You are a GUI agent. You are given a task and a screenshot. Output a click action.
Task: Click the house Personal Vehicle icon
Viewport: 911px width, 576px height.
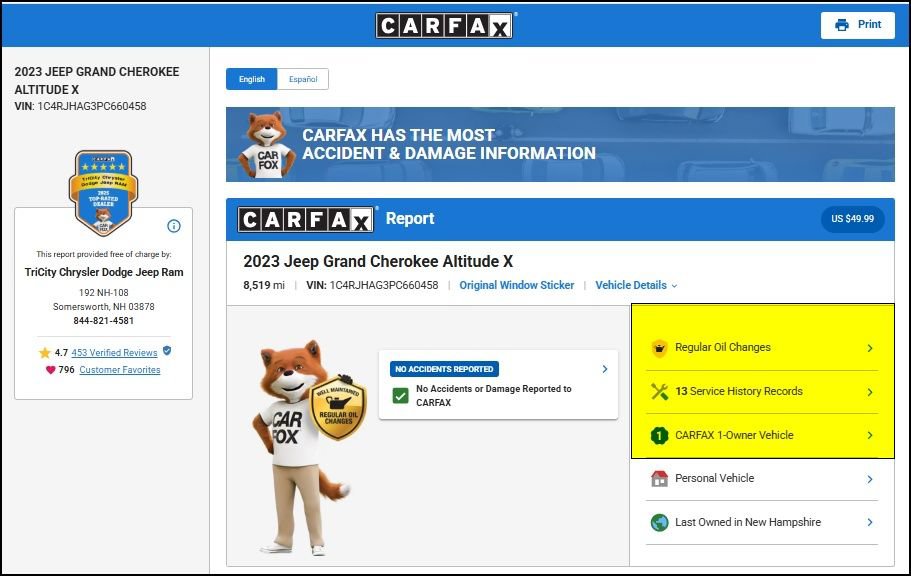659,478
